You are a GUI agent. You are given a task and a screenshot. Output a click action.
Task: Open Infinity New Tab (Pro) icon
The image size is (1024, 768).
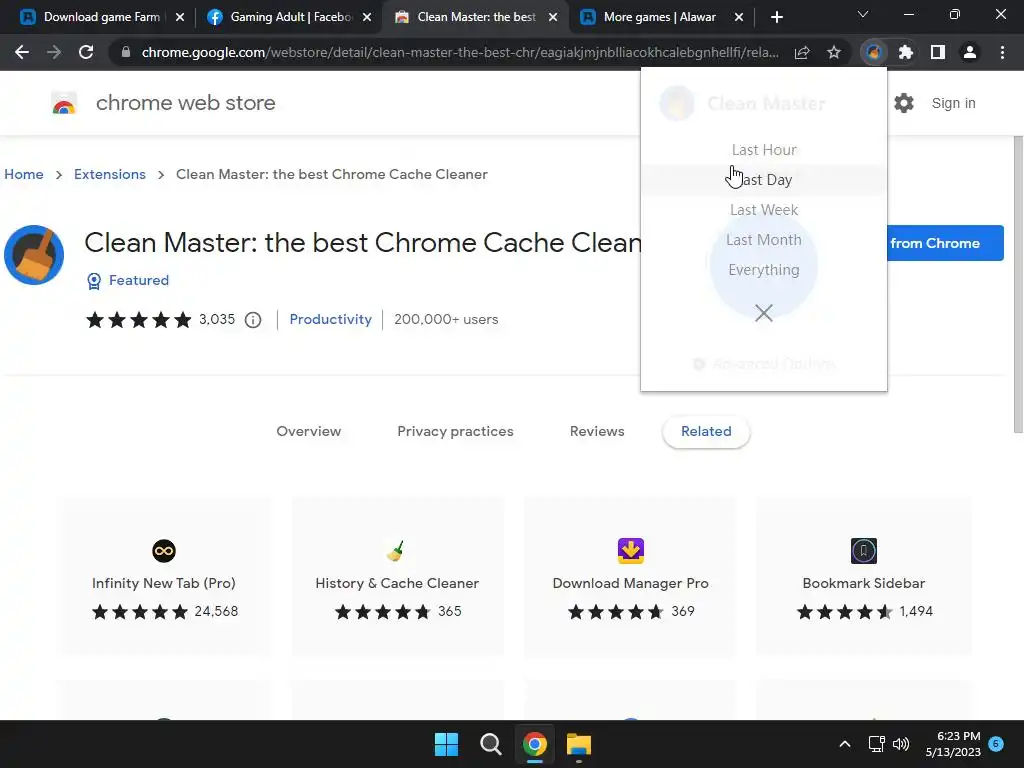pyautogui.click(x=164, y=551)
